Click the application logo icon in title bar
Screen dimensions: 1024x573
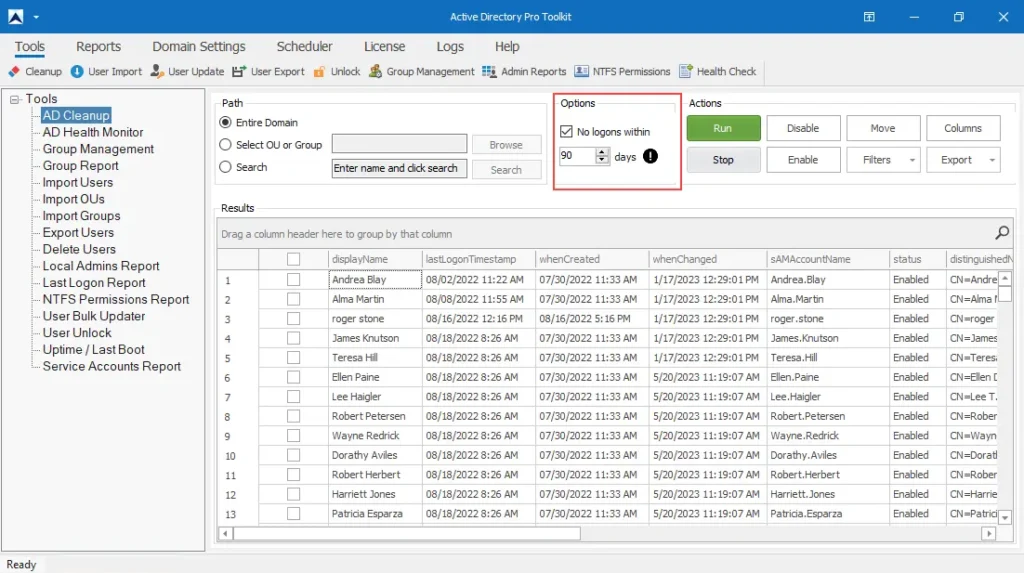click(x=16, y=16)
